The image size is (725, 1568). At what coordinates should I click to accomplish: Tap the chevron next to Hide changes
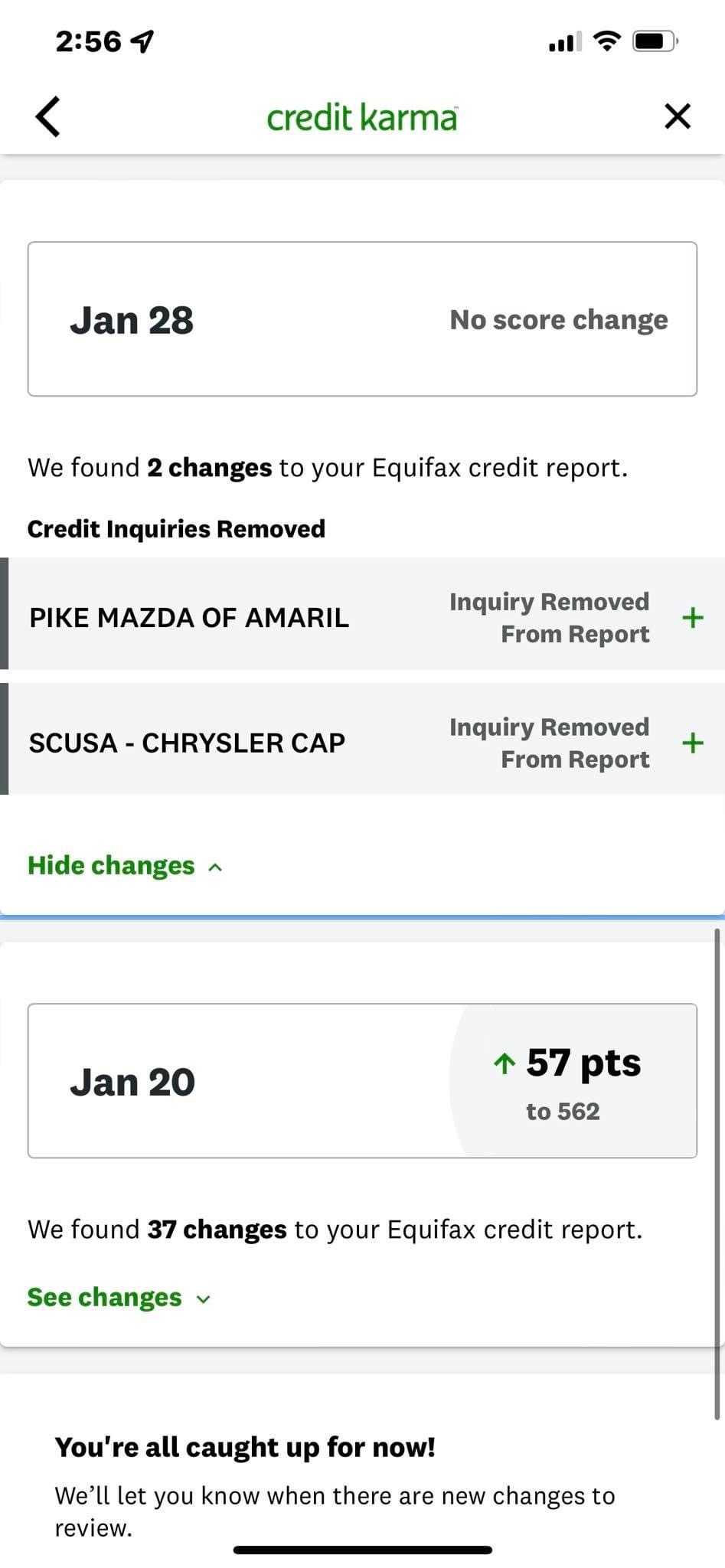[216, 867]
